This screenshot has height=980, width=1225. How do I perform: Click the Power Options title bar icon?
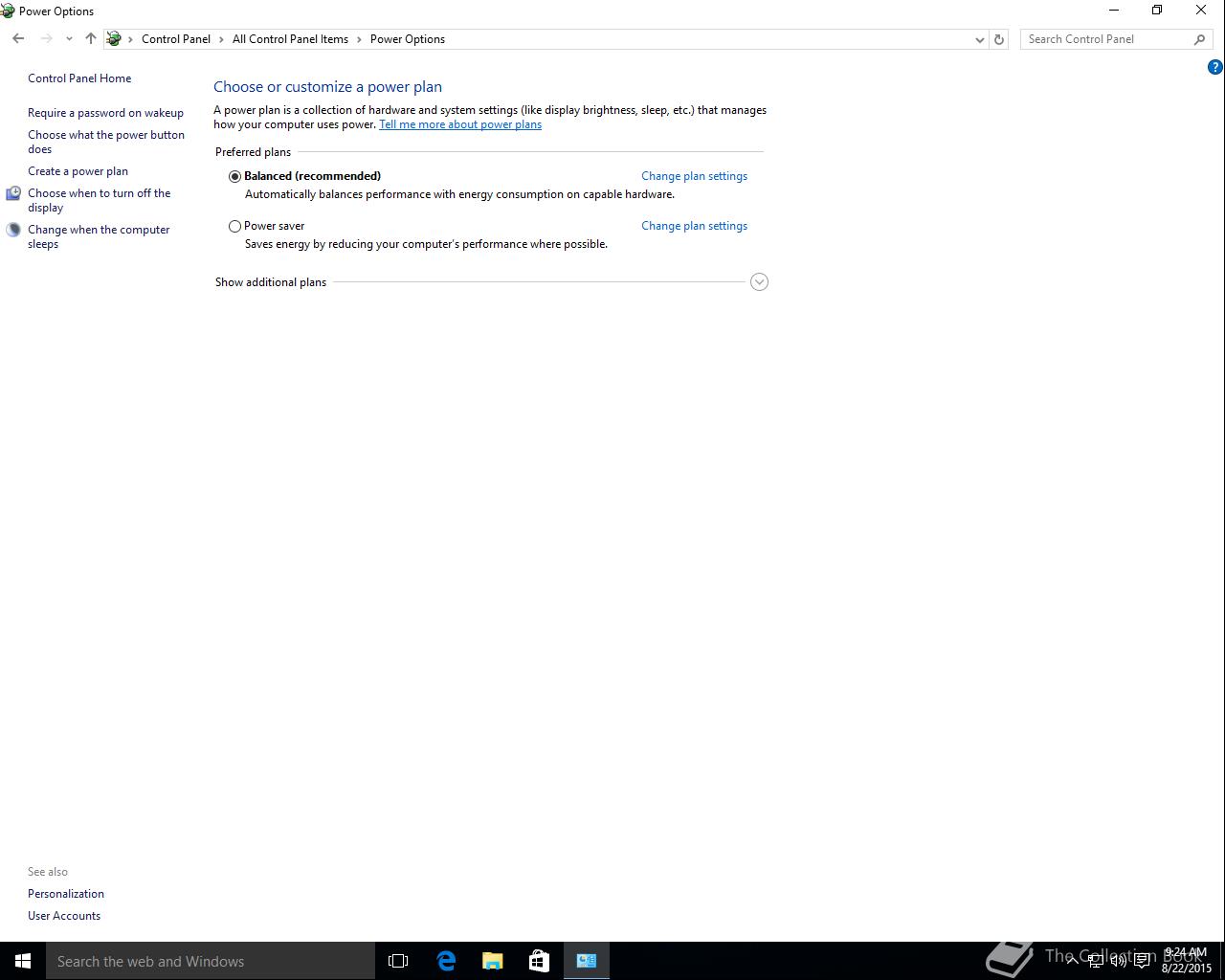8,11
